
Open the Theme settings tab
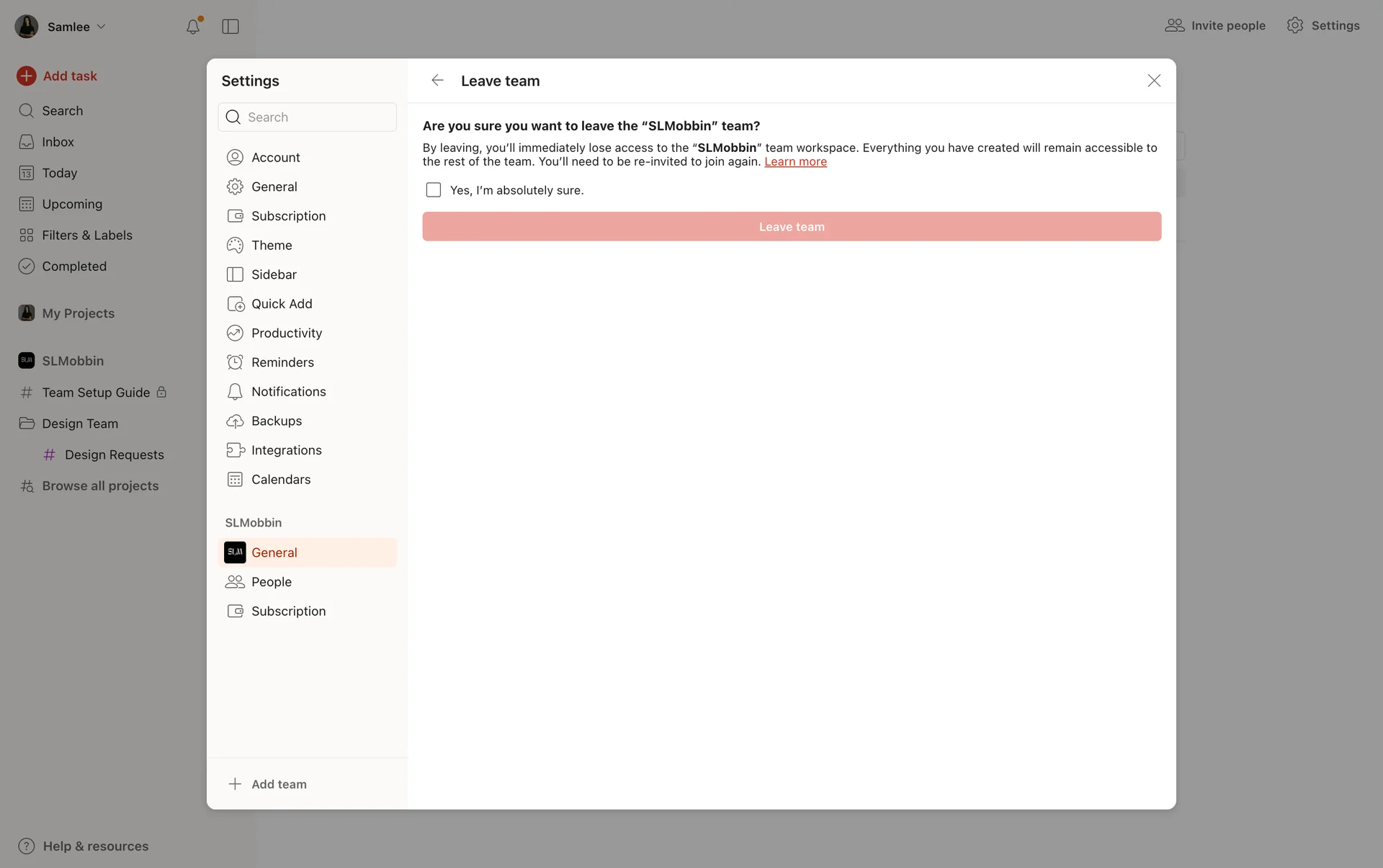pyautogui.click(x=271, y=245)
